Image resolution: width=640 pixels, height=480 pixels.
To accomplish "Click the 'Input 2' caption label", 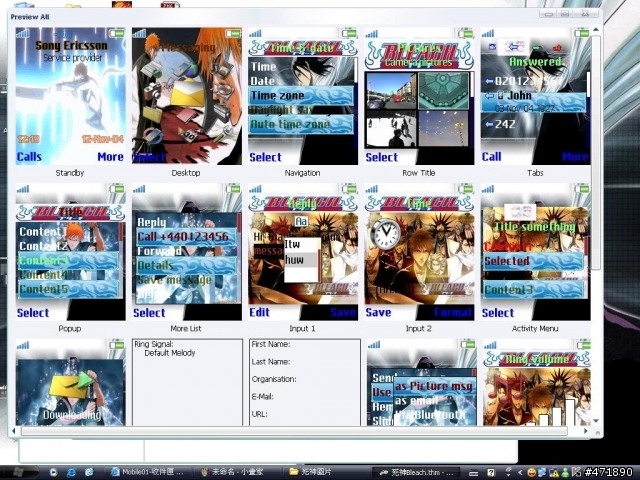I will click(418, 329).
